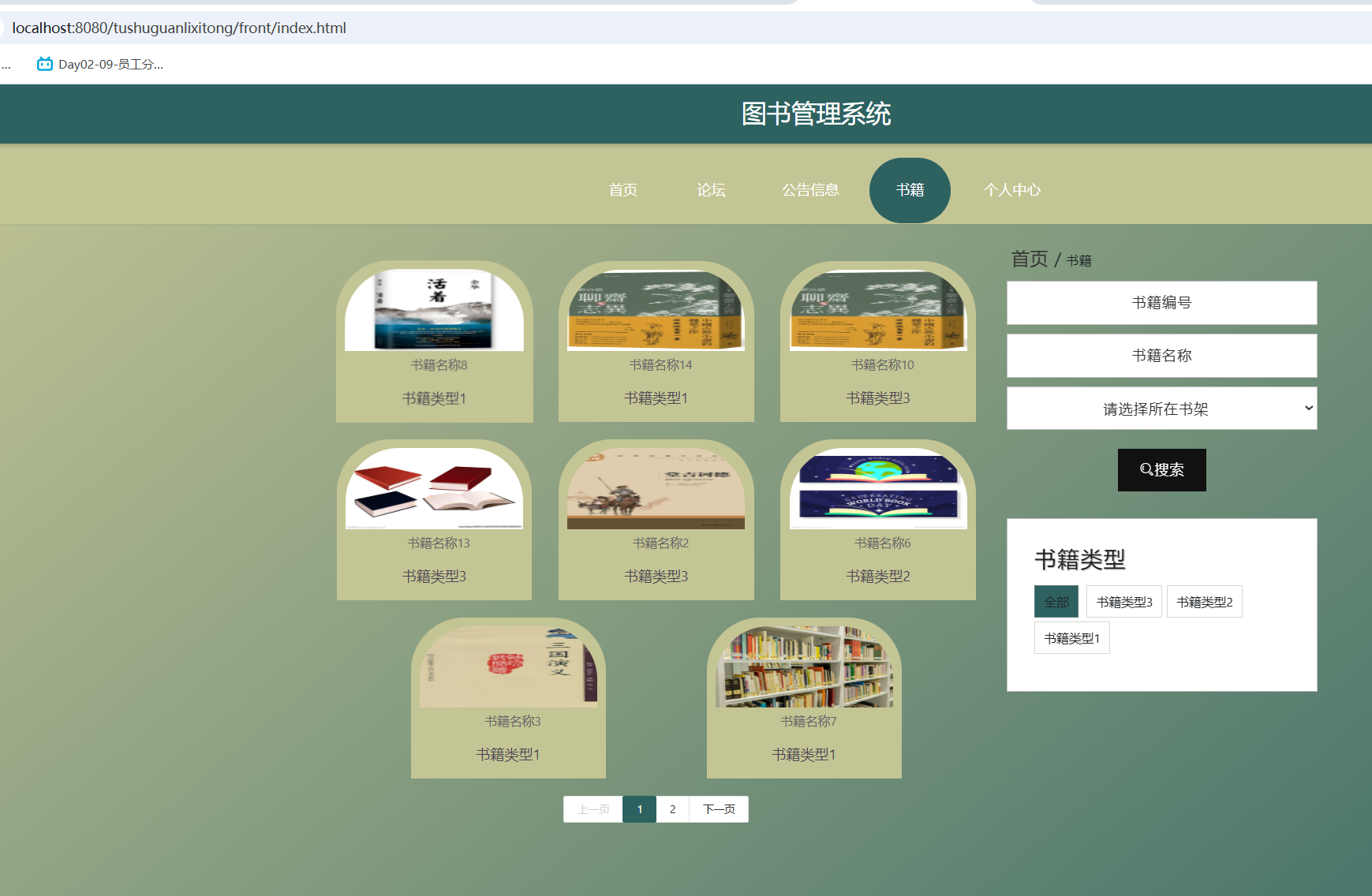Filter by 书籍类型3 tag
This screenshot has height=896, width=1372.
coord(1124,602)
